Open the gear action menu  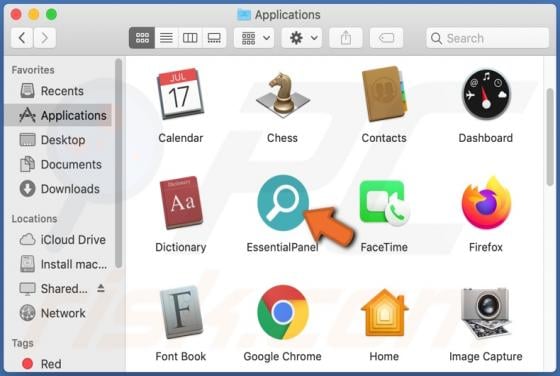[x=302, y=37]
